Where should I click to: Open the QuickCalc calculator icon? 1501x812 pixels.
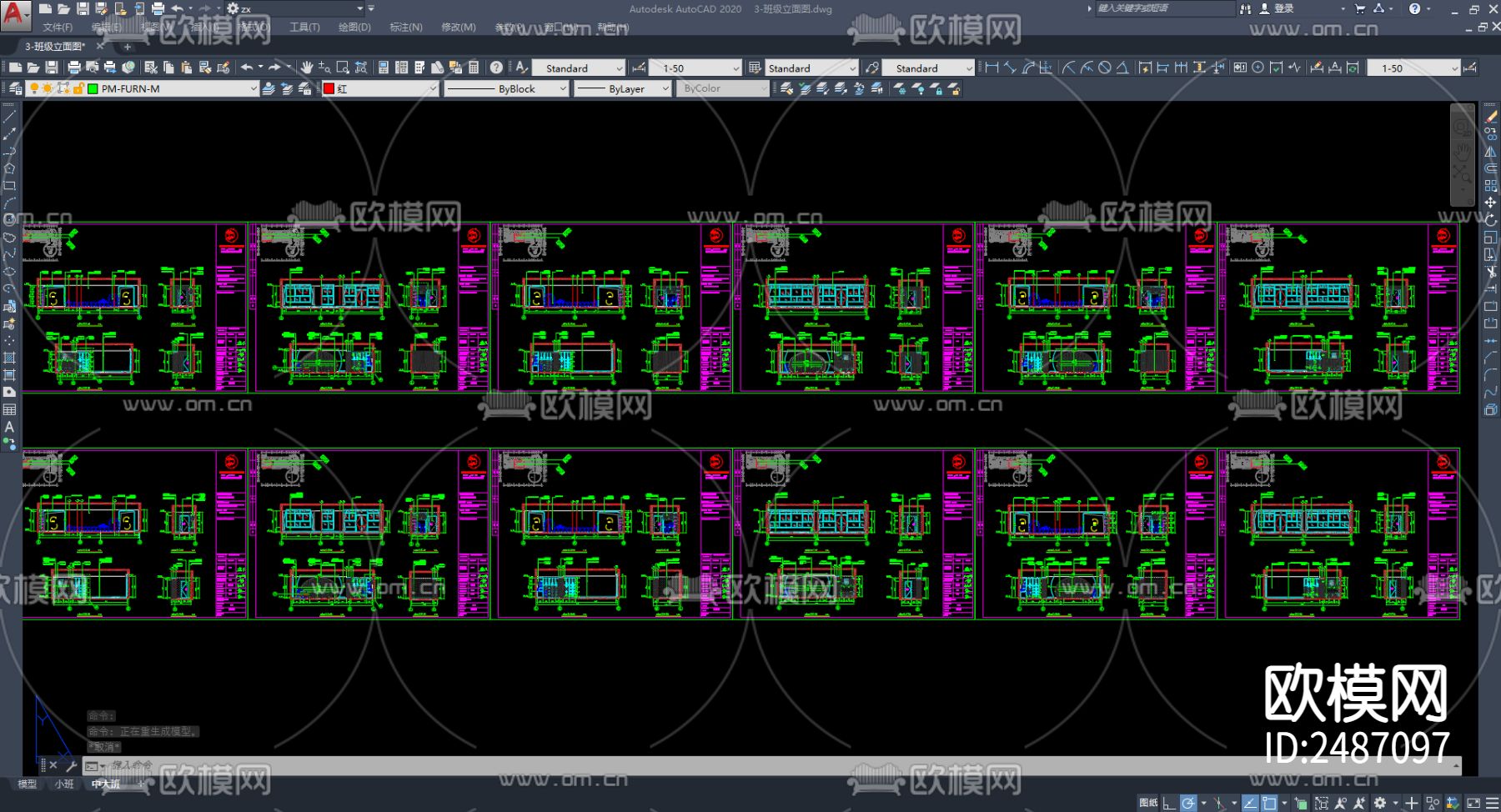(474, 68)
